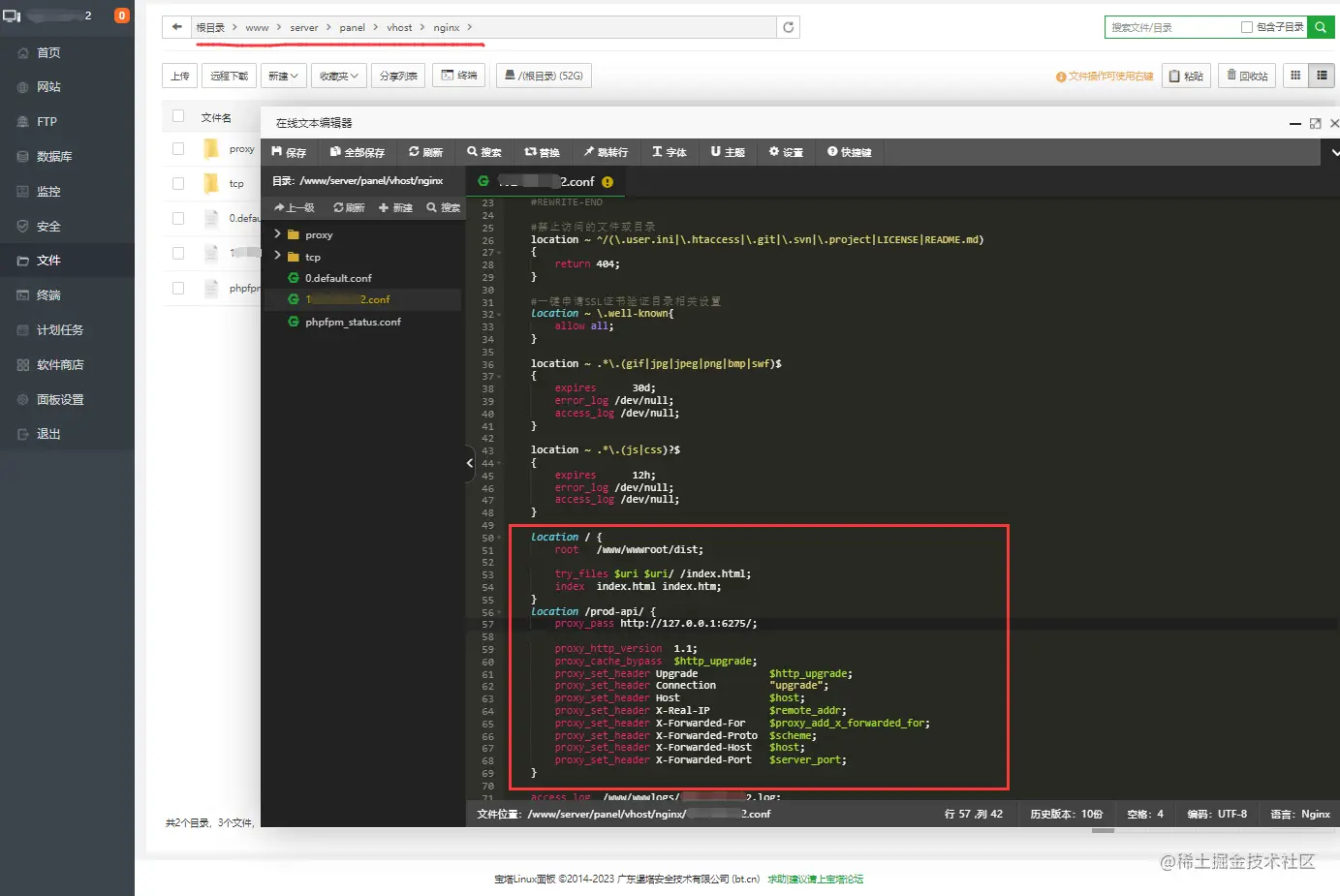
Task: Switch file list to grid view
Action: tap(1295, 76)
